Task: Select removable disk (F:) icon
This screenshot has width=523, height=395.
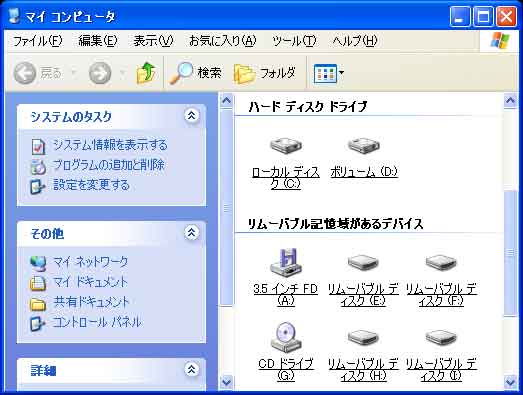Action: click(x=441, y=263)
